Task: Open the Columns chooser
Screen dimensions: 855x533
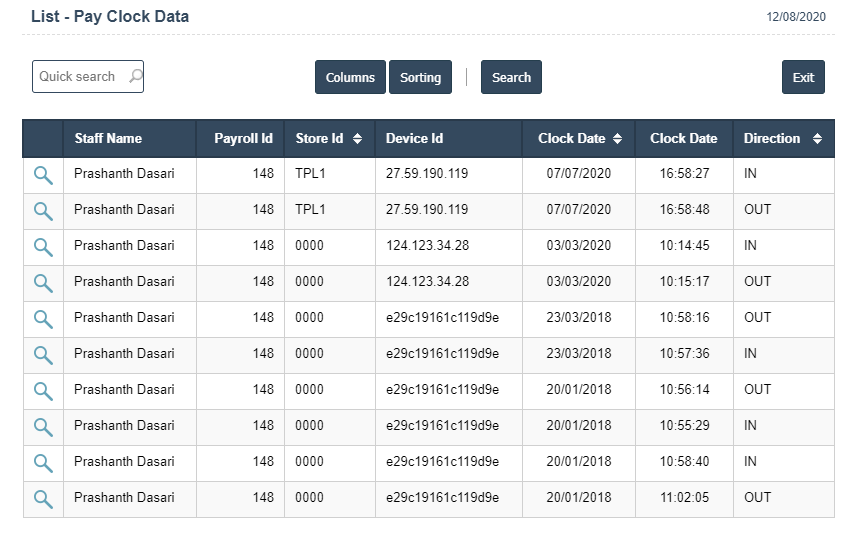Action: 350,77
